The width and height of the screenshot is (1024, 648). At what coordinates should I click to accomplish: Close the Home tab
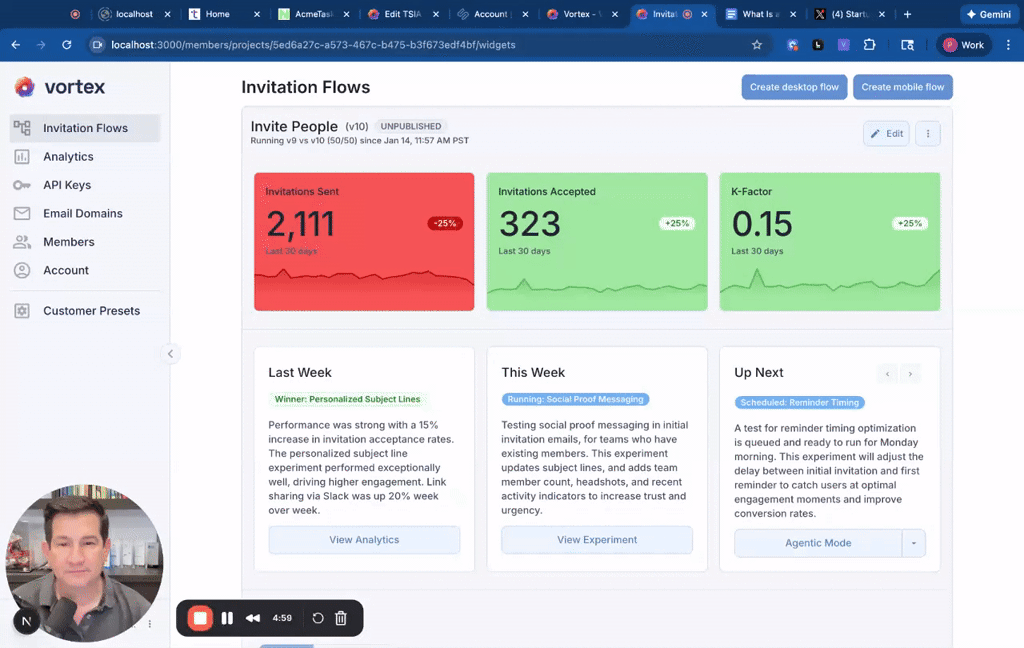[257, 14]
